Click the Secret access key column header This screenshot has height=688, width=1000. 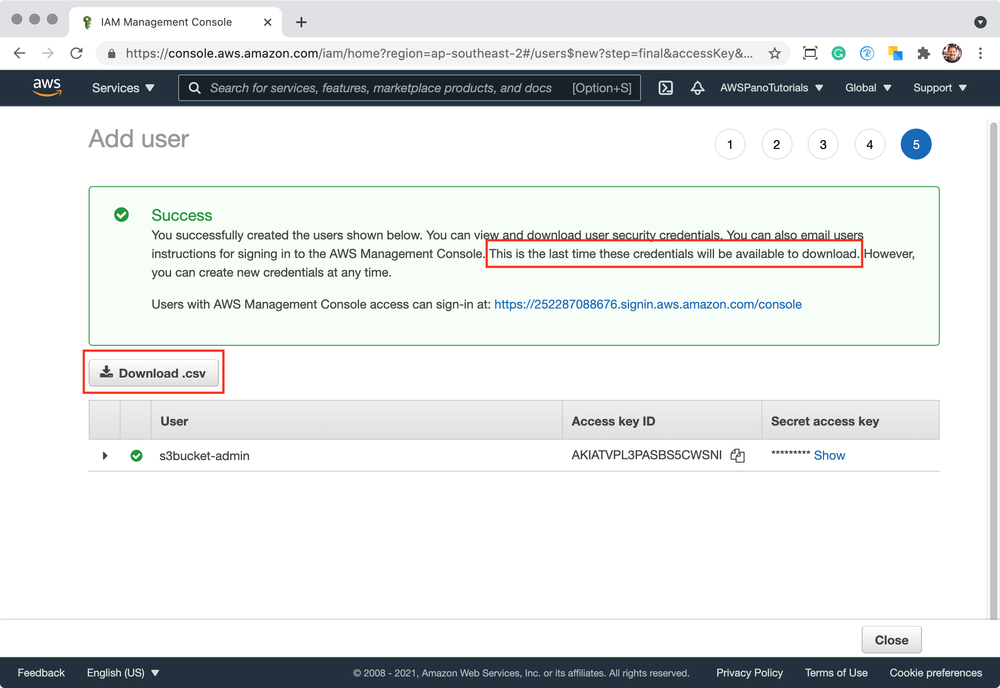(851, 421)
